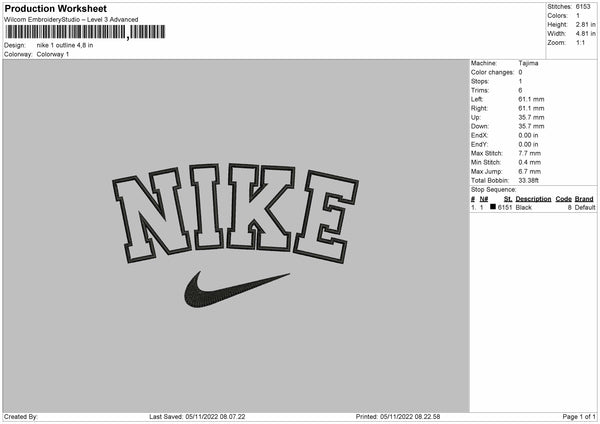The width and height of the screenshot is (600, 424).
Task: Click design name 'nike 1 outline 4,8 in'
Action: click(x=65, y=45)
